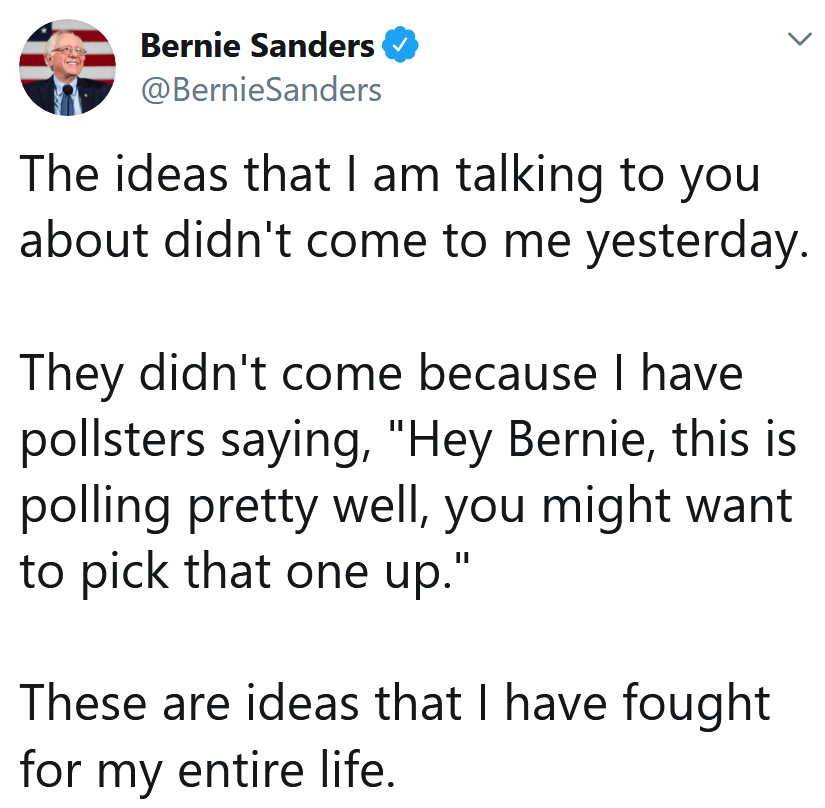Click the word "fought" in the last paragraph
The height and width of the screenshot is (808, 825).
pyautogui.click(x=697, y=705)
